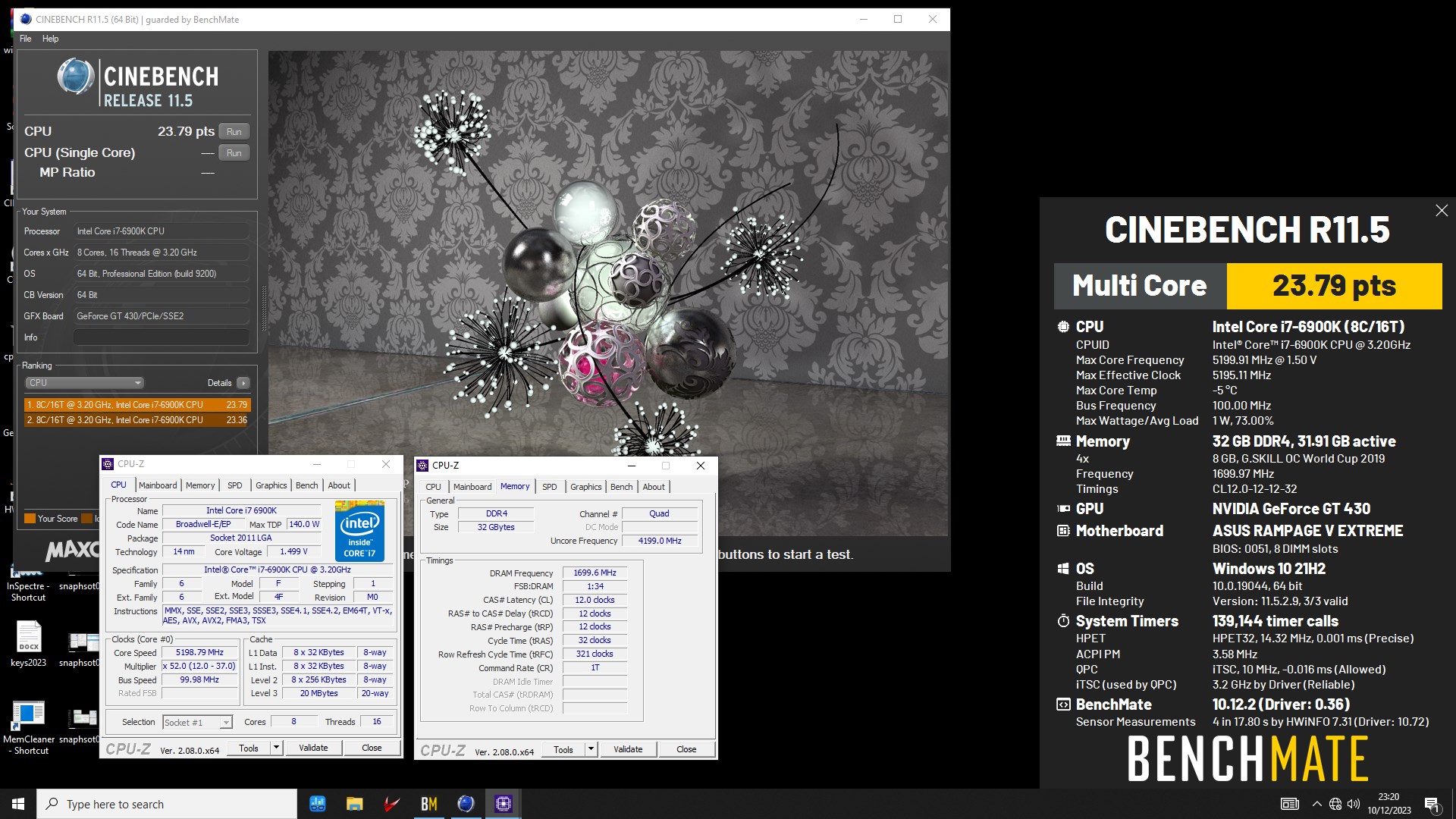Viewport: 1456px width, 819px height.
Task: Open the Help menu in Cinebench
Action: tap(50, 39)
